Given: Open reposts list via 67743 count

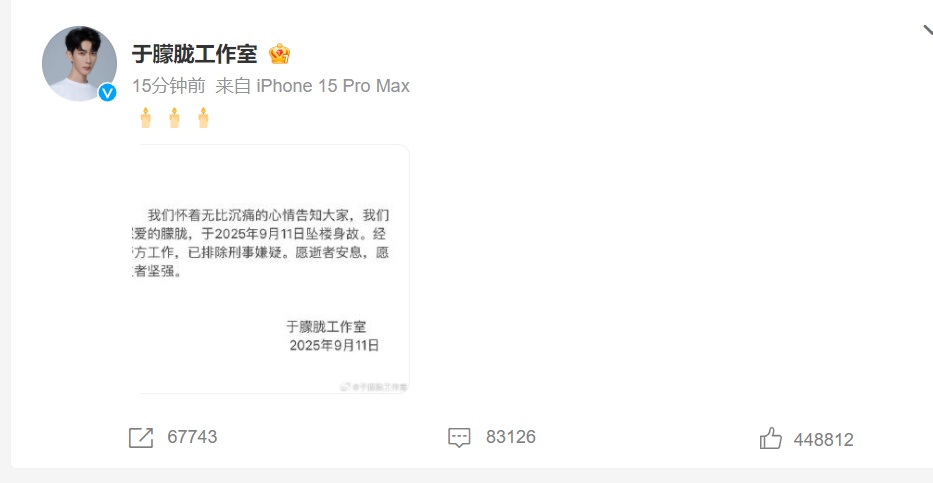Looking at the screenshot, I should click(192, 437).
